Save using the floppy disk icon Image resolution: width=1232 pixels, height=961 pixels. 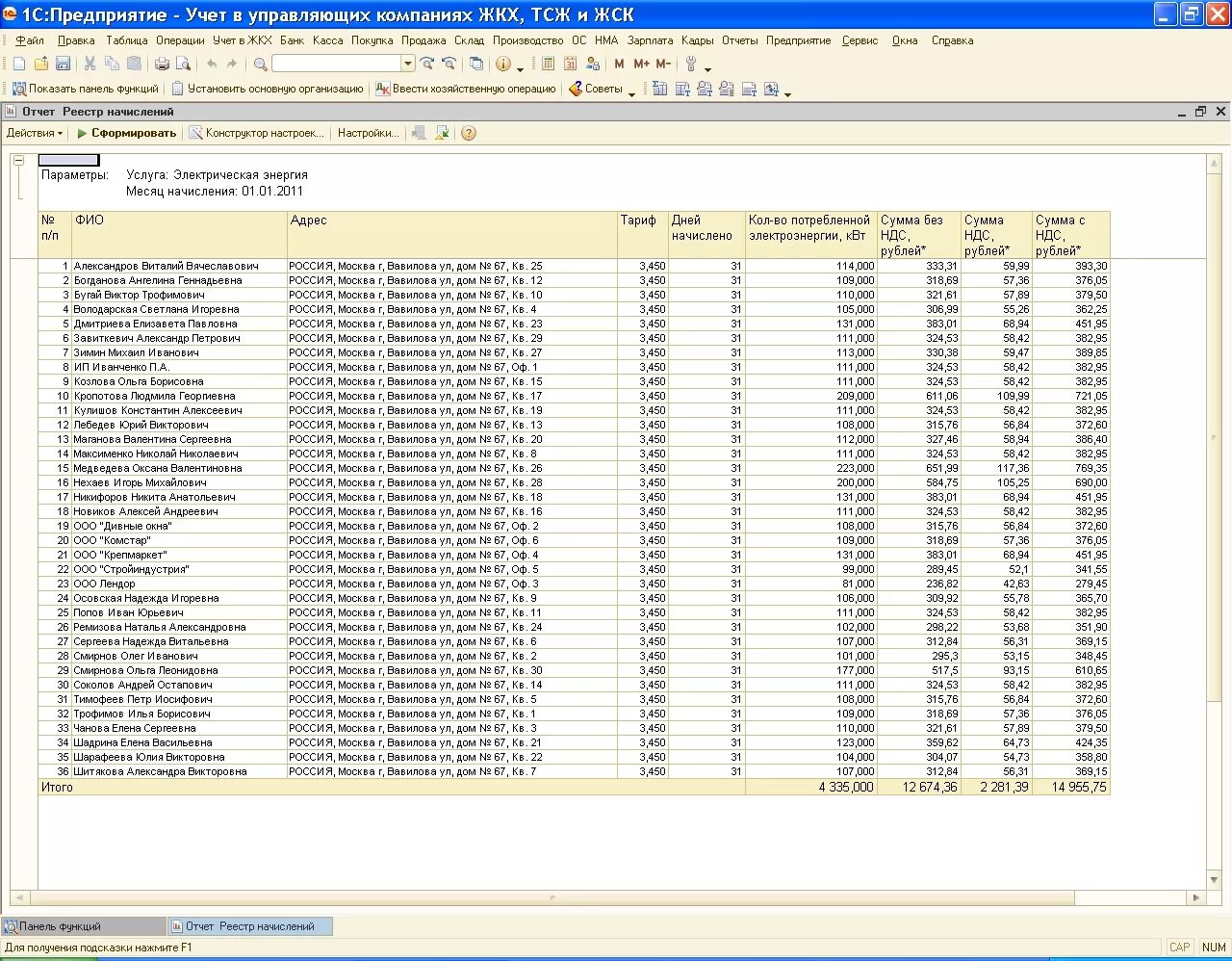click(x=63, y=64)
